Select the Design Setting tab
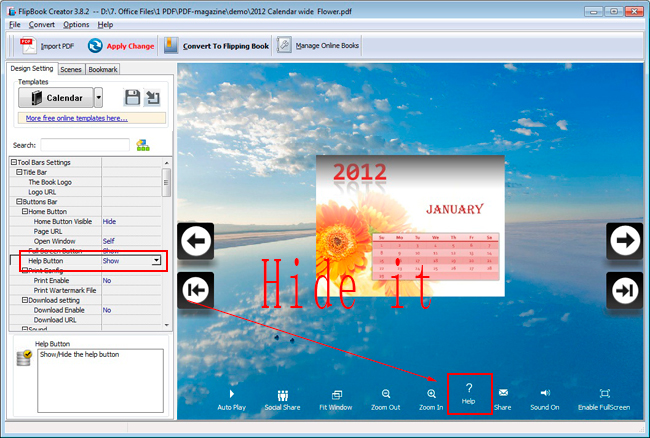Image resolution: width=650 pixels, height=438 pixels. click(x=32, y=68)
